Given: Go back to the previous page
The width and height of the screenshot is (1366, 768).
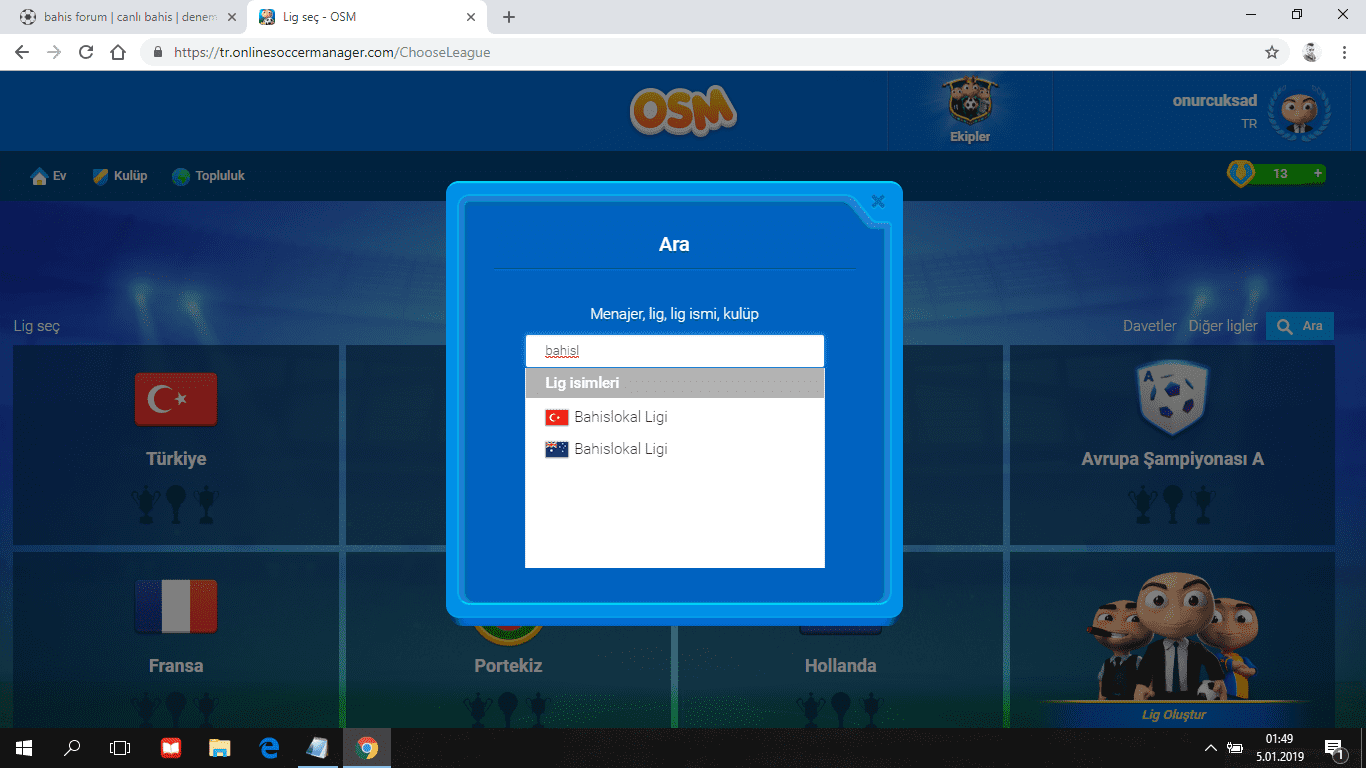Looking at the screenshot, I should [x=23, y=52].
